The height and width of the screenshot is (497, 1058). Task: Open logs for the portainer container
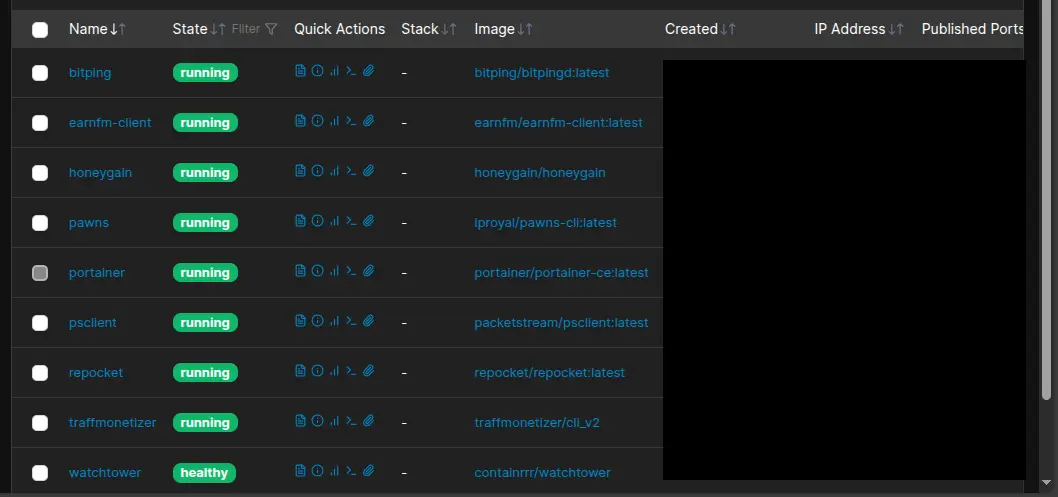pos(301,270)
